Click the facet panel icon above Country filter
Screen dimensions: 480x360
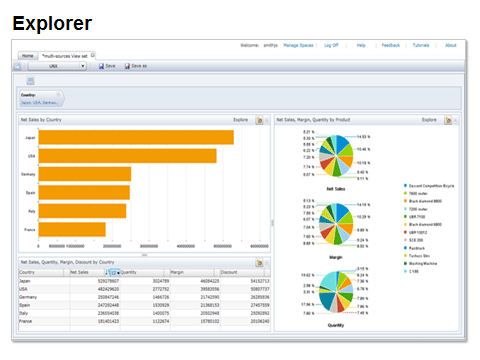coord(30,80)
